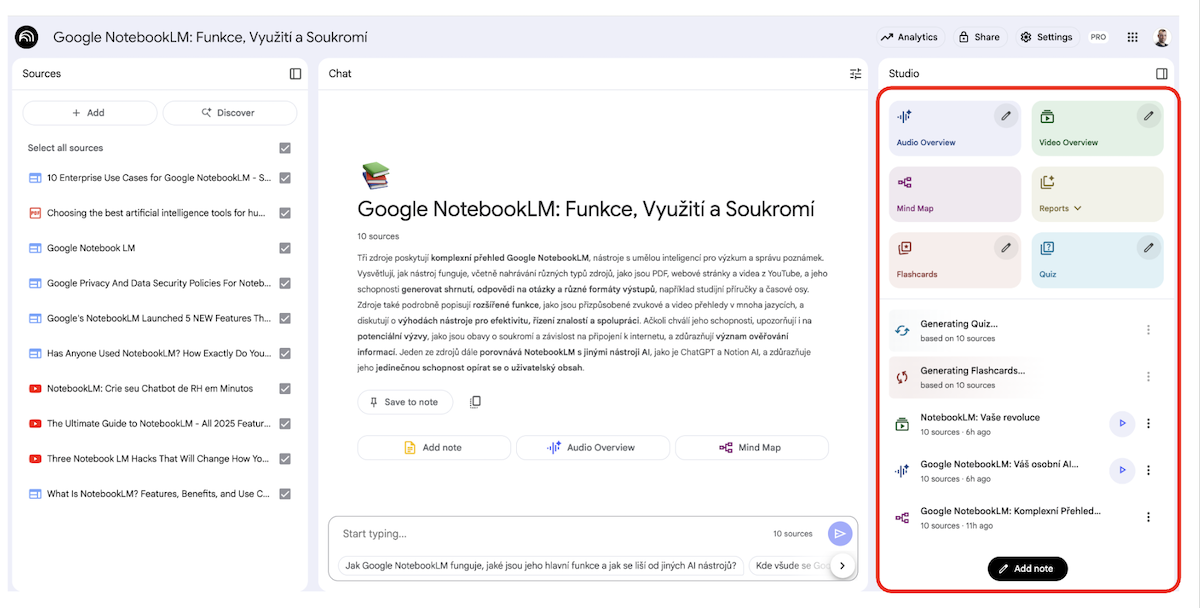The width and height of the screenshot is (1200, 608).
Task: Open chat configuration sliders icon
Action: tap(855, 74)
